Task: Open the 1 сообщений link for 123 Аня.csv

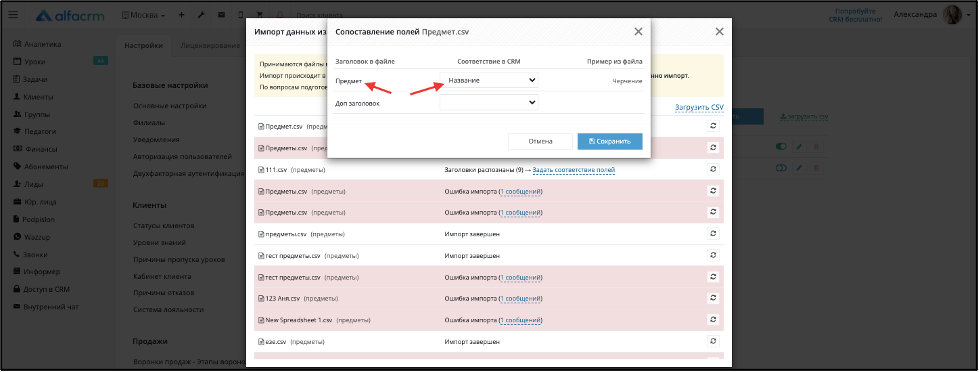Action: 521,298
